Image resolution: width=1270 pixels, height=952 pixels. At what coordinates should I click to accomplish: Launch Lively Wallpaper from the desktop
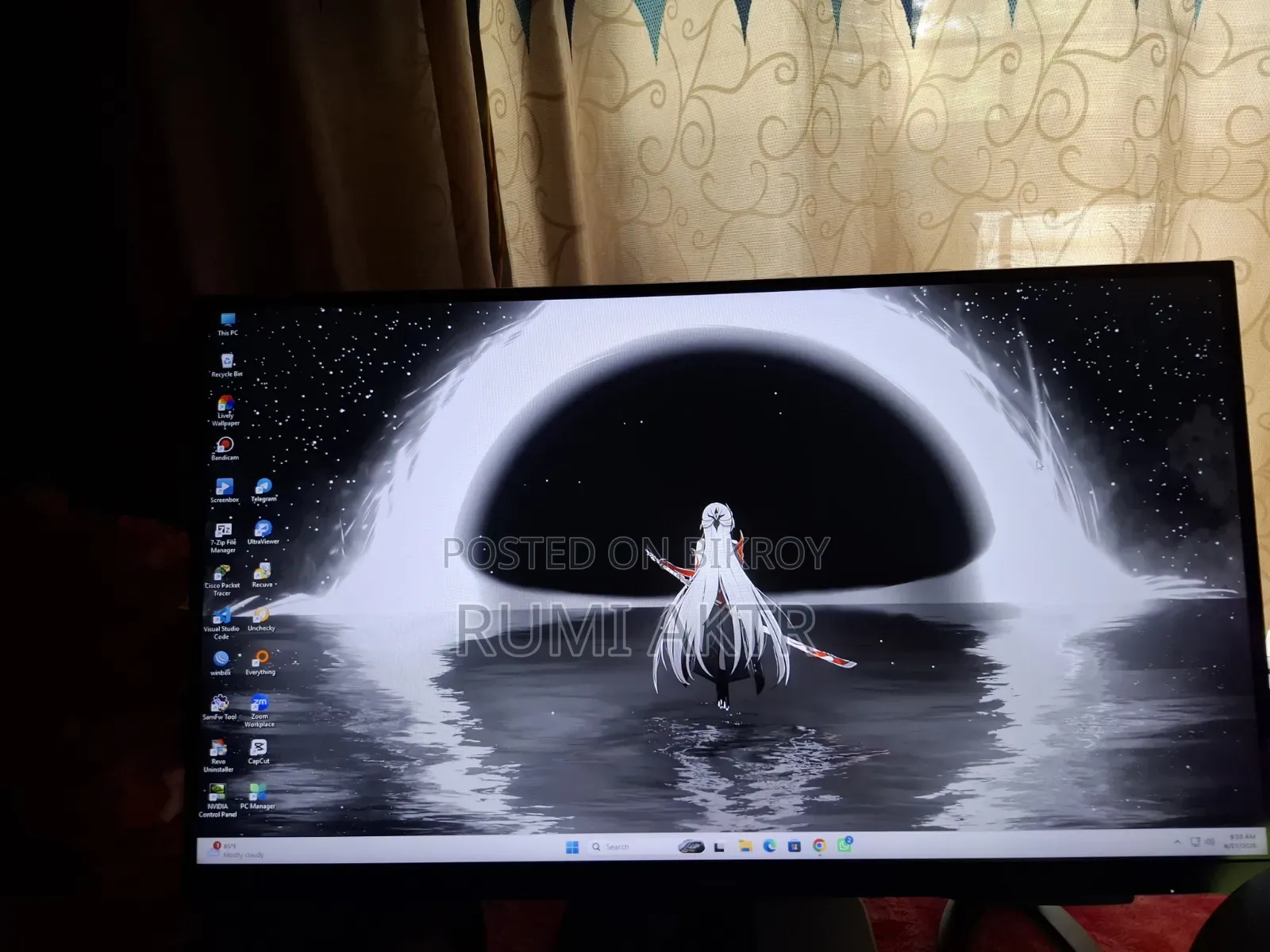pos(225,411)
